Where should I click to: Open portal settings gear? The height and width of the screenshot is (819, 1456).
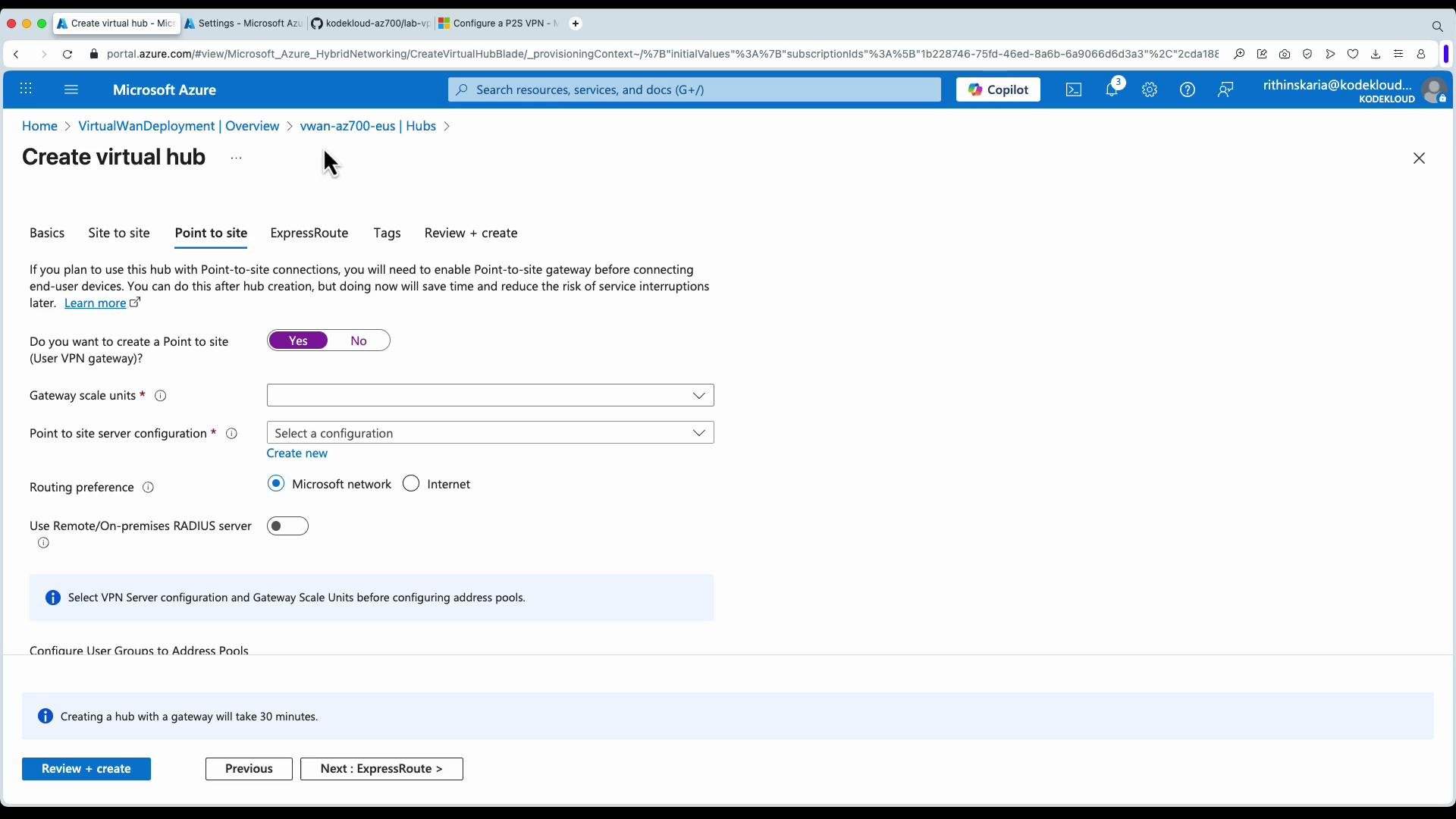[x=1150, y=89]
